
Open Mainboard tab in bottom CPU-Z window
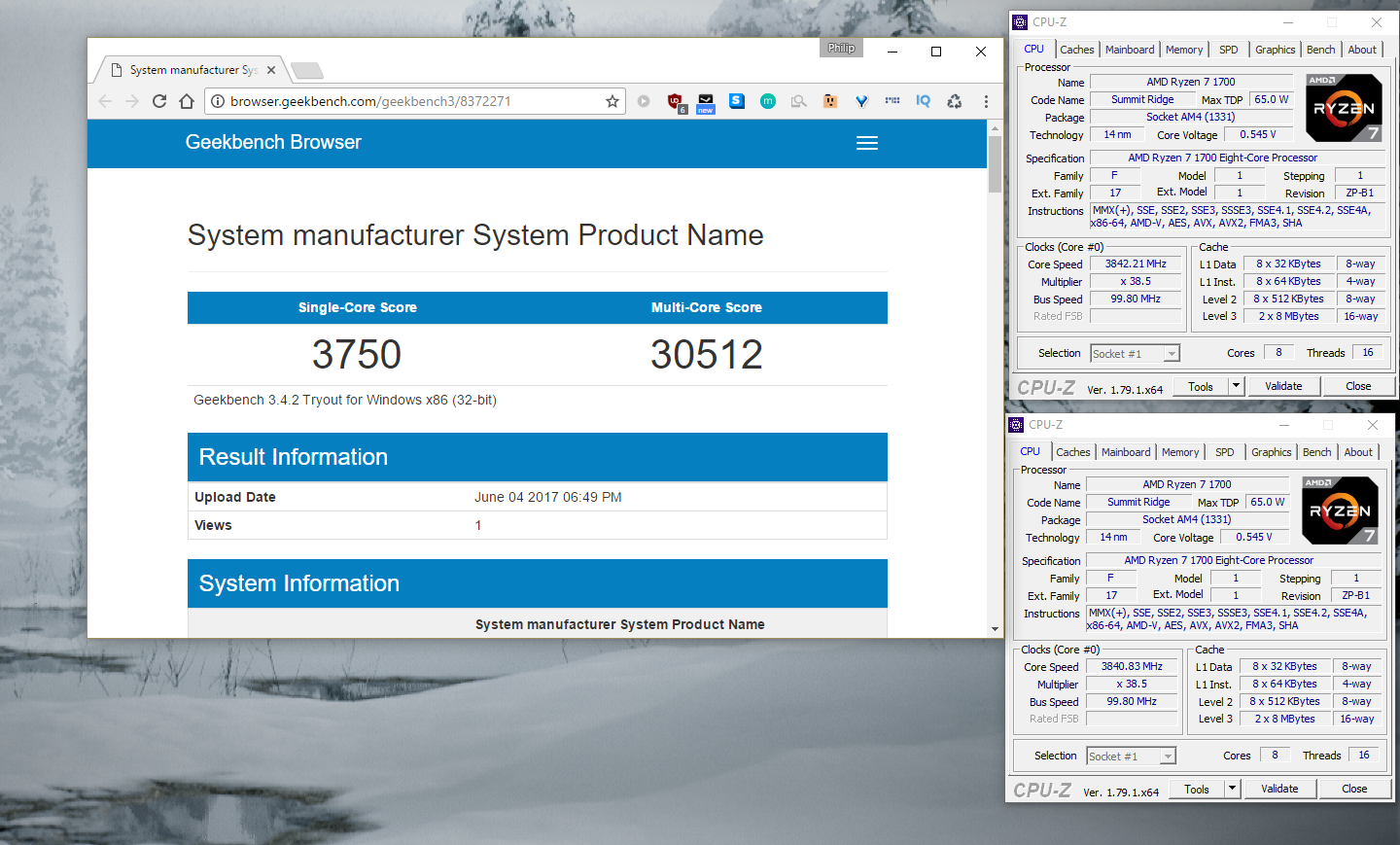(1126, 452)
